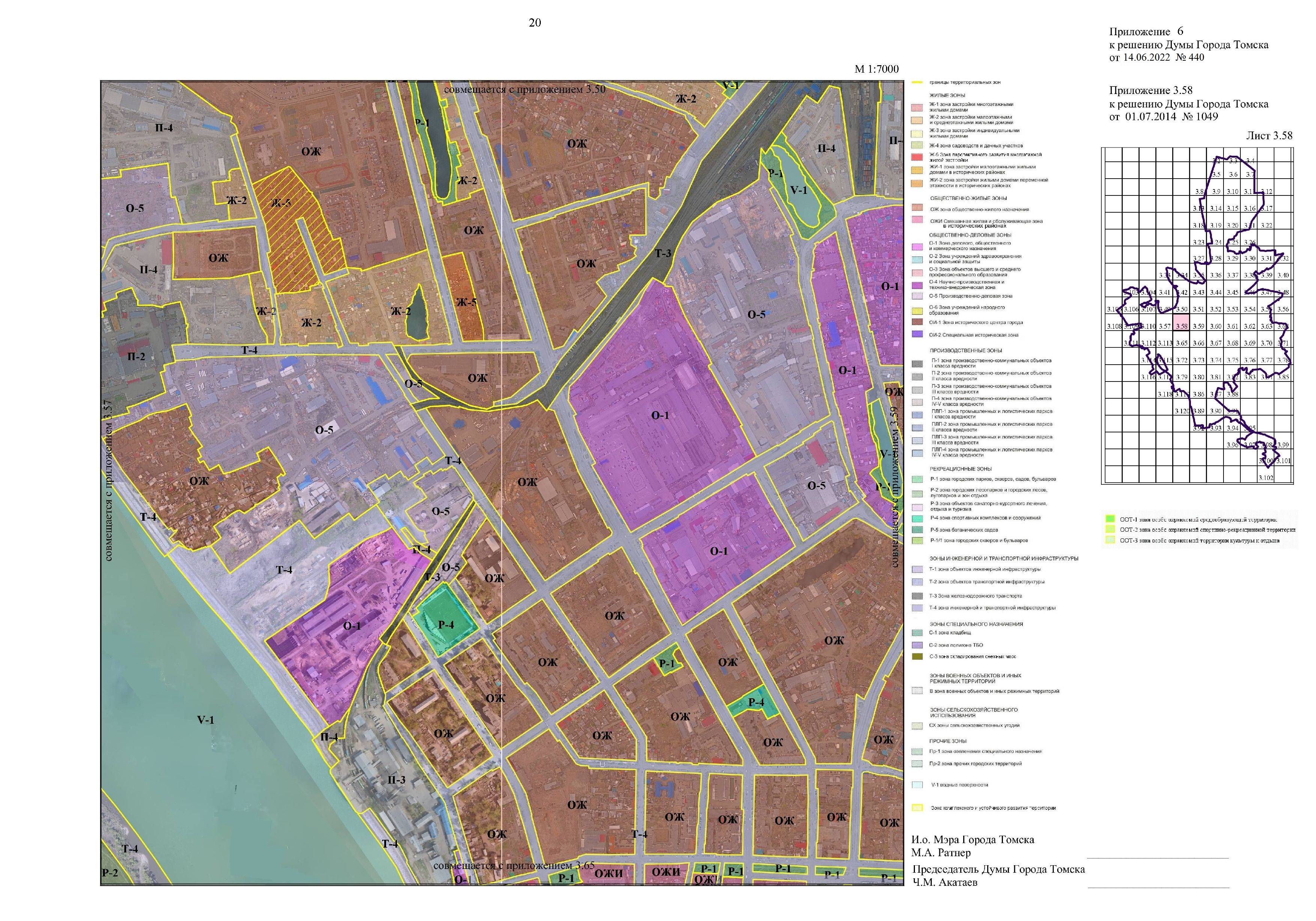This screenshot has height=921, width=1316.
Task: Click the ОИ-2 purple legend swatch
Action: (x=917, y=334)
